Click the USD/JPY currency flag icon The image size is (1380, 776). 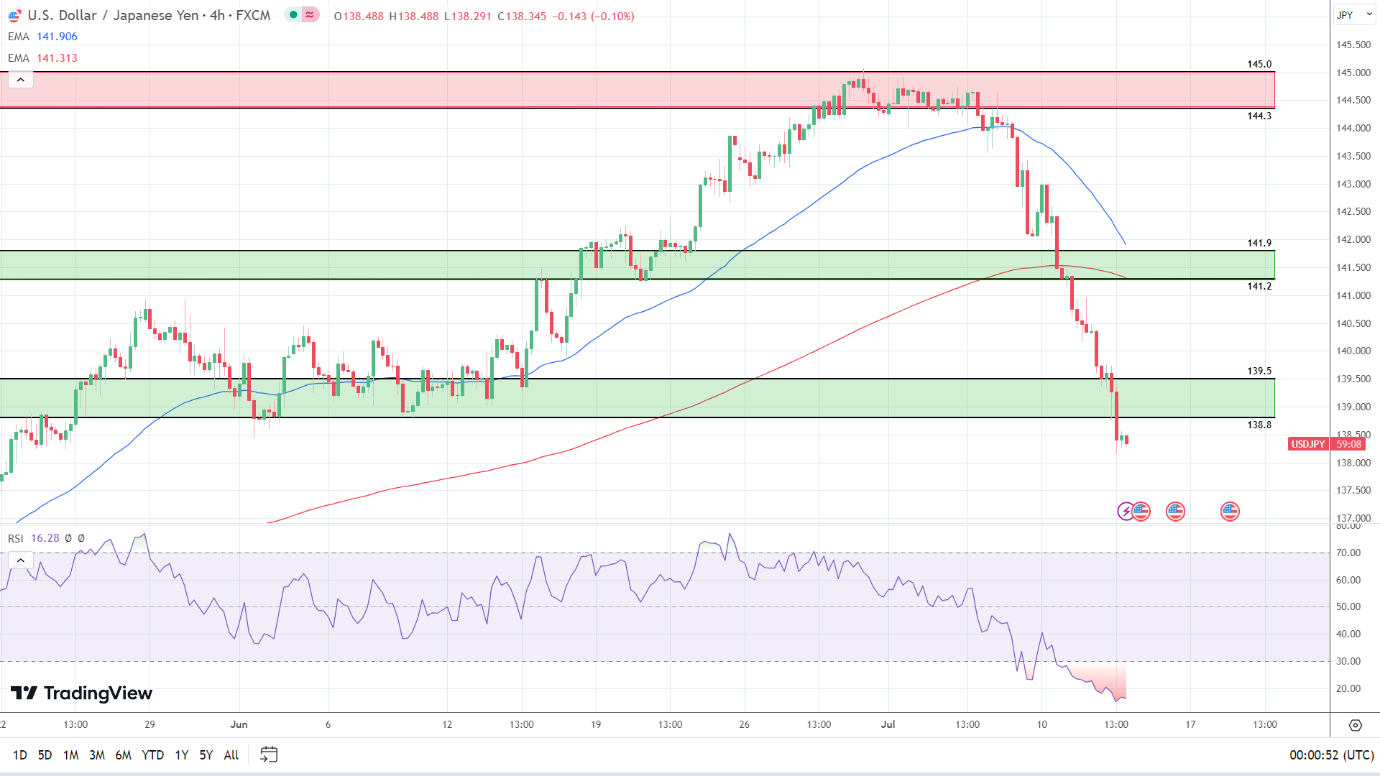15,16
